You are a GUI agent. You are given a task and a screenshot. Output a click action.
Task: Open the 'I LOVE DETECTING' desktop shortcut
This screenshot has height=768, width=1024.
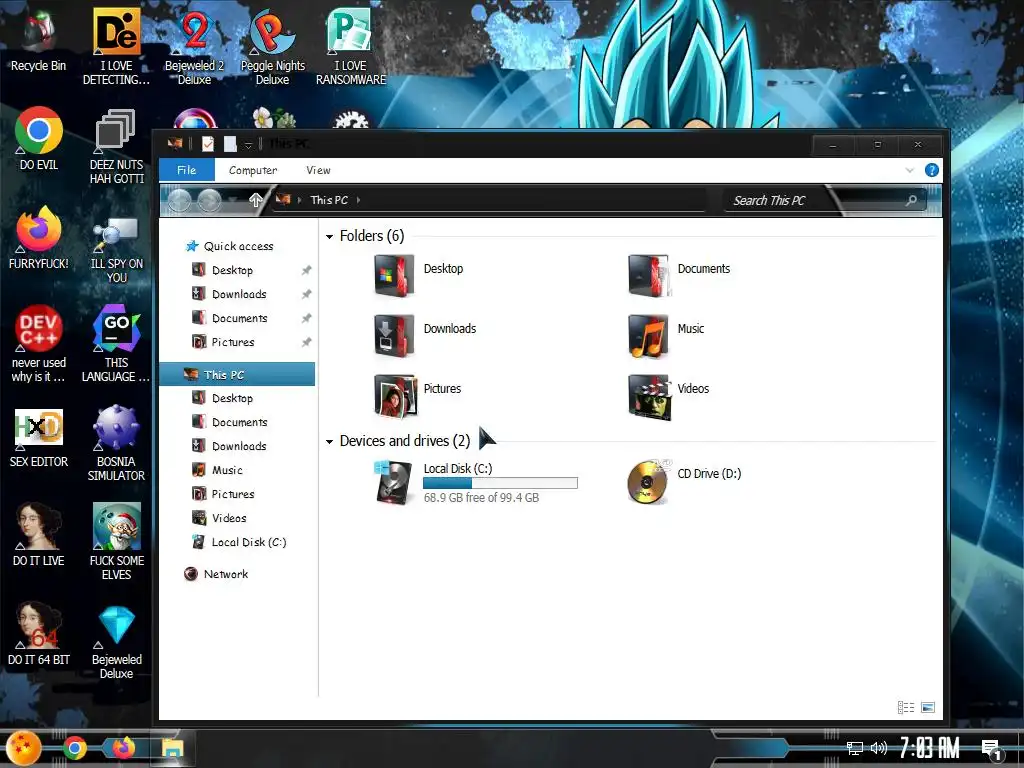(x=116, y=46)
